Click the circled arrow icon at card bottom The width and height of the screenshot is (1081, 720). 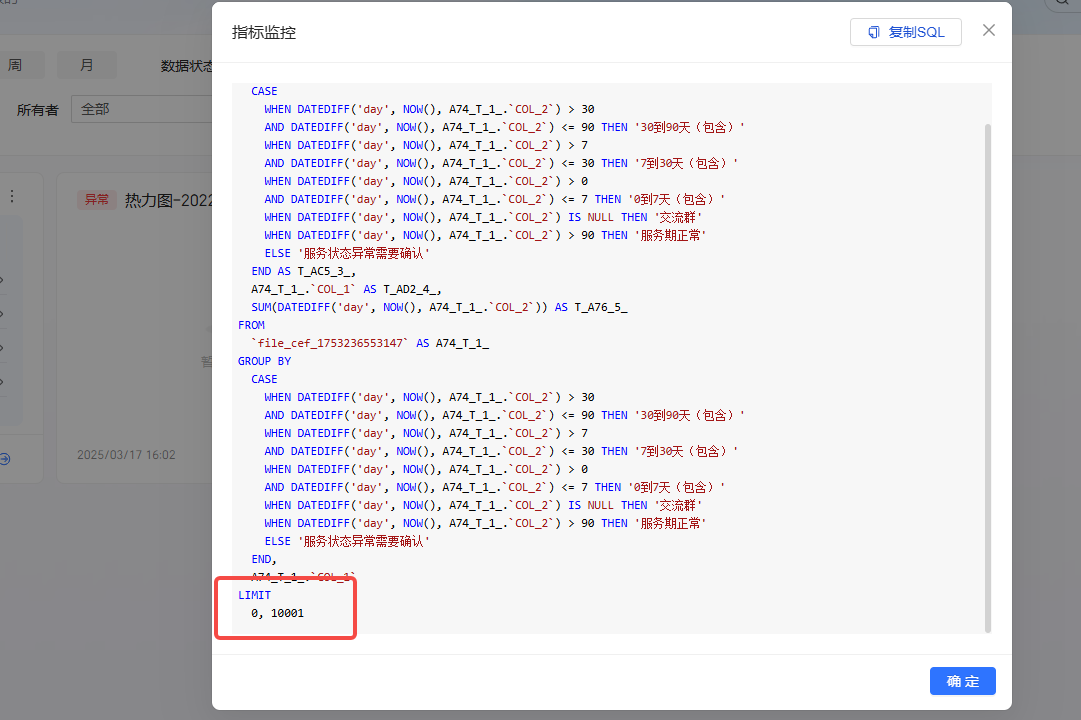tap(5, 458)
